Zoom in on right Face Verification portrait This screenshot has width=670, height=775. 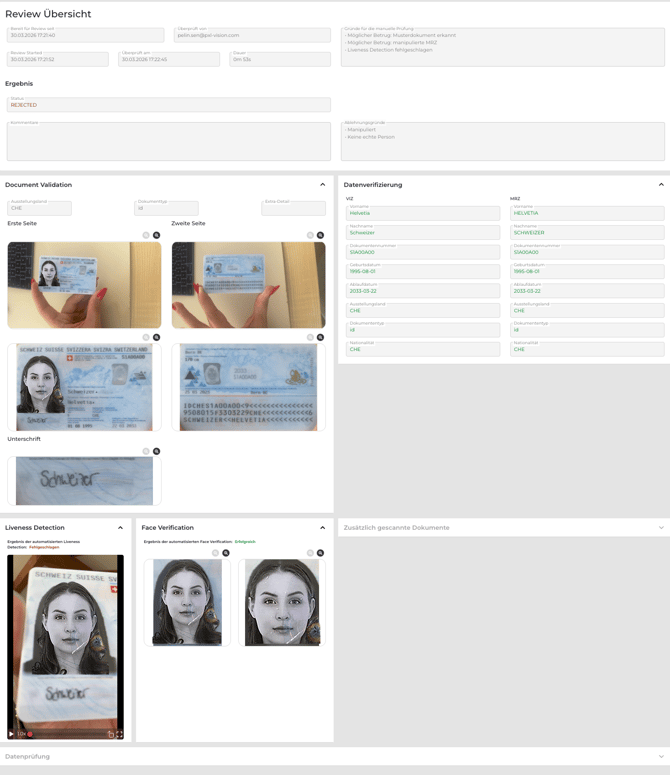tap(321, 553)
